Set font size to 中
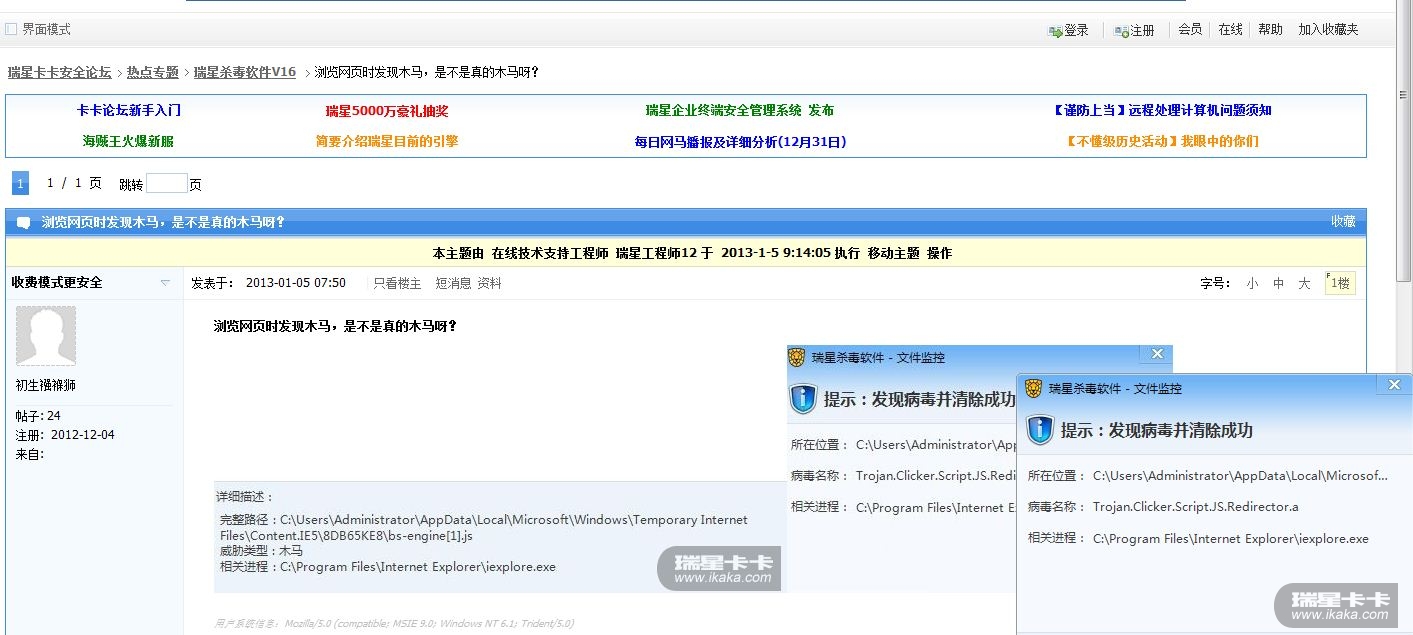Image resolution: width=1413 pixels, height=635 pixels. point(1279,284)
